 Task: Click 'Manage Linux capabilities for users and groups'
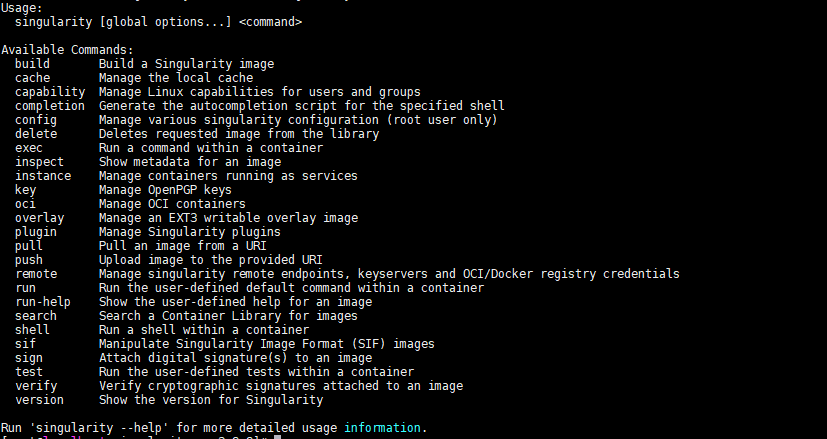click(x=259, y=92)
